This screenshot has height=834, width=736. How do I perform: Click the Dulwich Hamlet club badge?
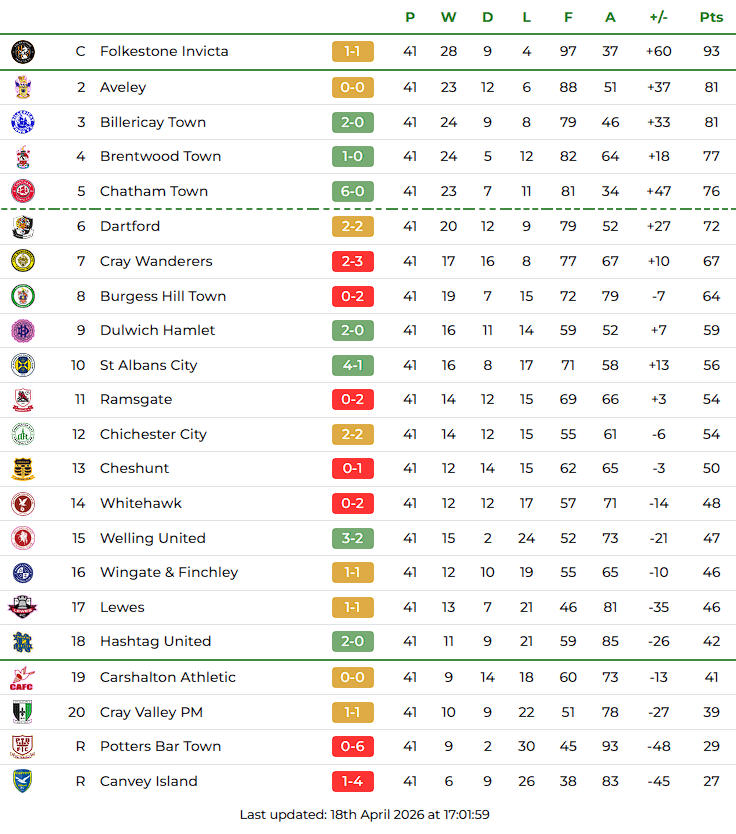coord(23,330)
